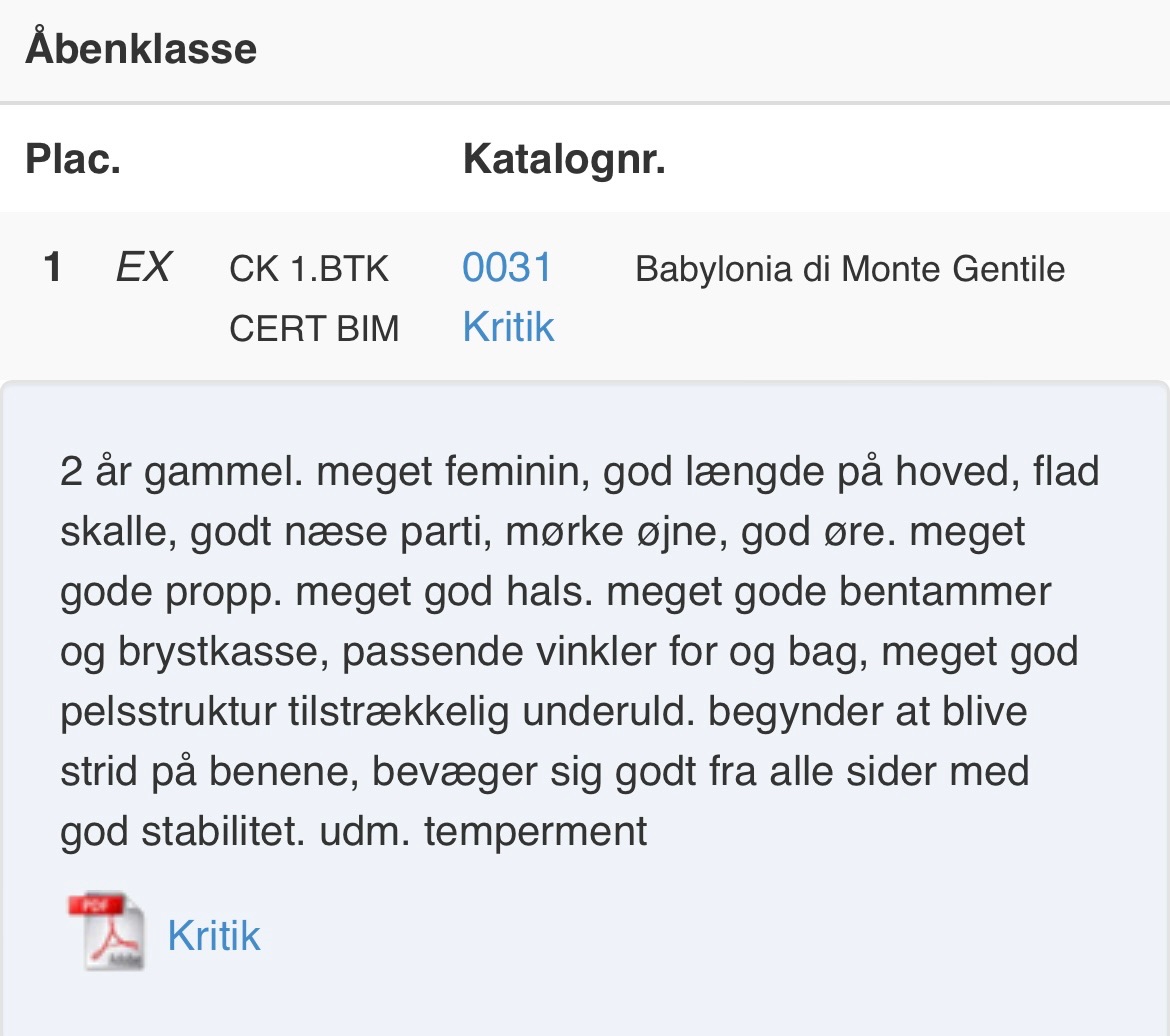
Task: Click the words 'god stabilitet' in critique
Action: 183,831
